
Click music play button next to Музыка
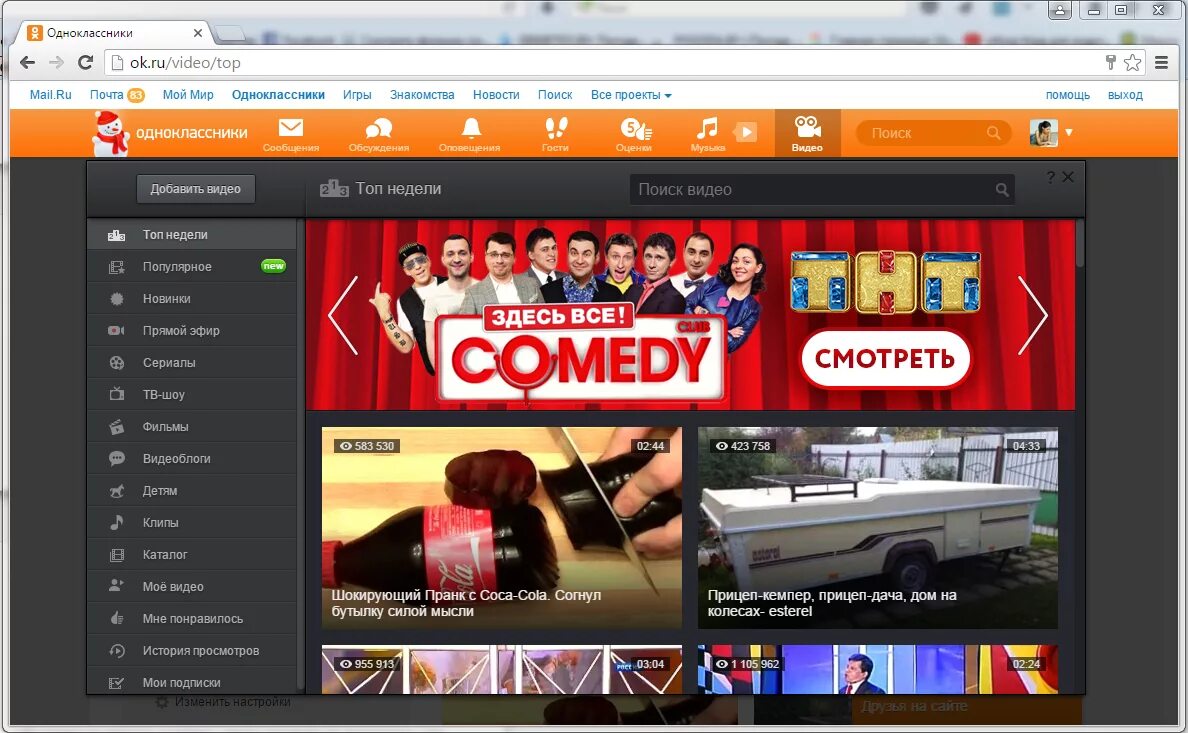[x=746, y=132]
